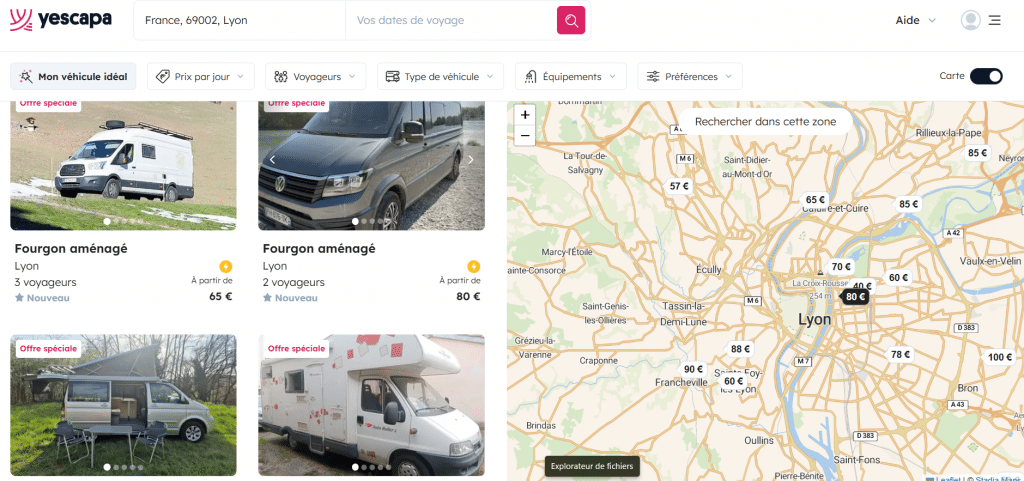Screen dimensions: 1024x481
Task: Open the hamburger menu icon
Action: click(995, 20)
